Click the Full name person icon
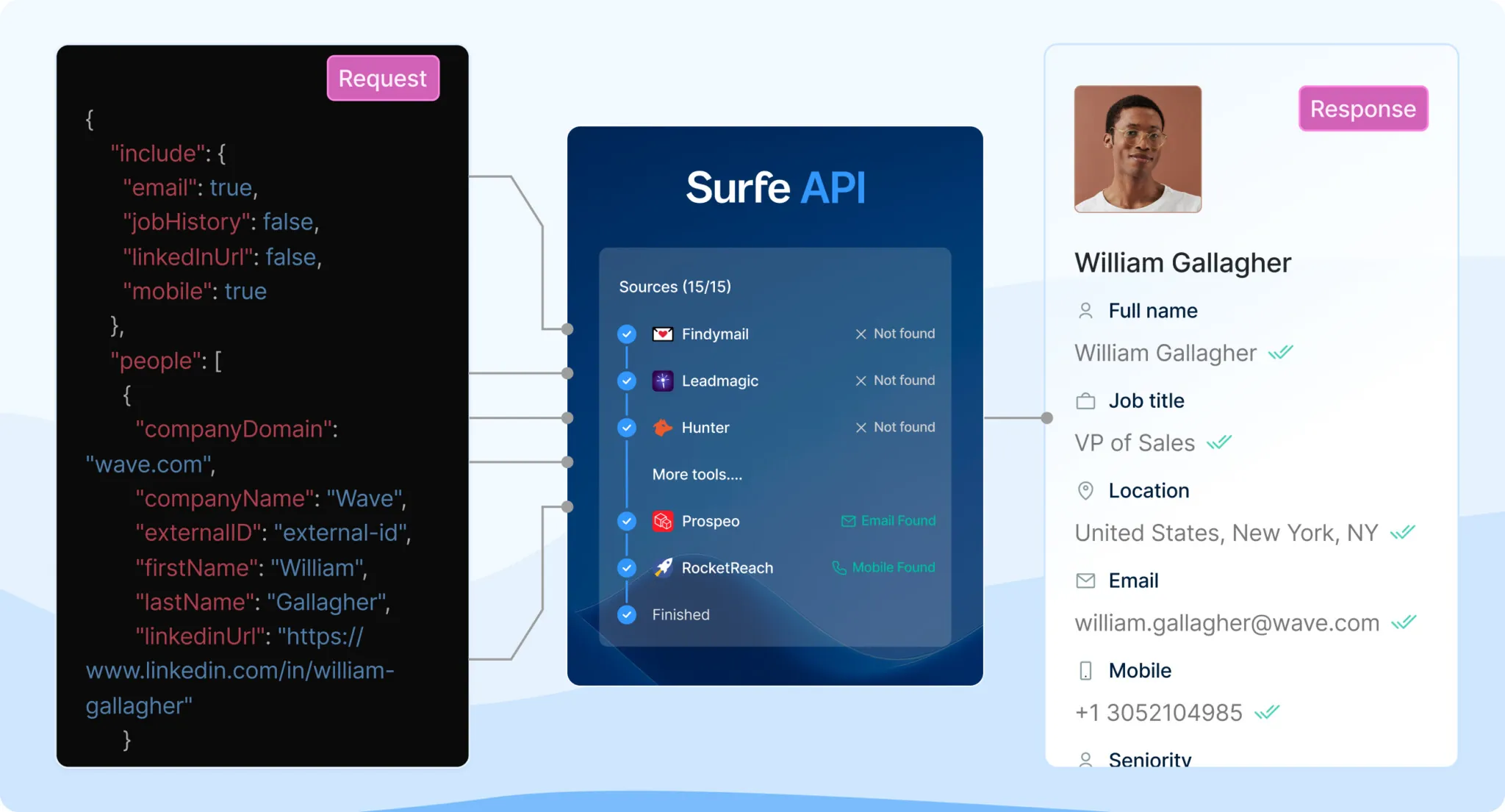The width and height of the screenshot is (1505, 812). pos(1085,311)
